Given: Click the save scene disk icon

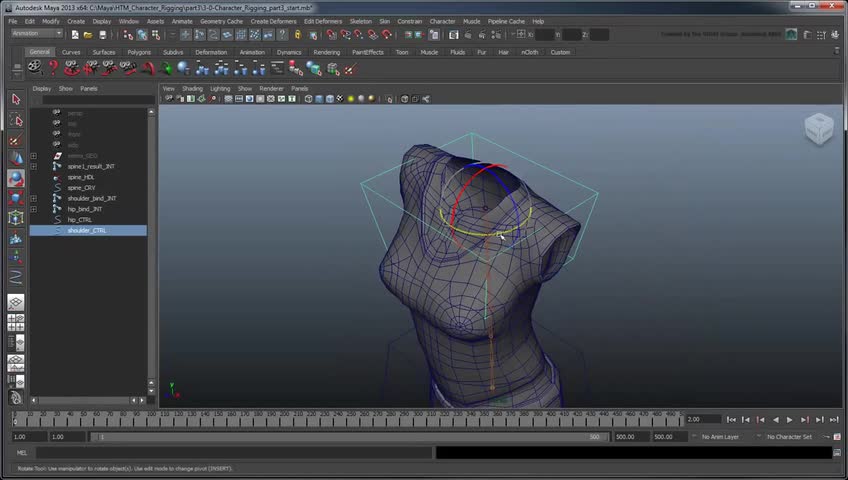Looking at the screenshot, I should pos(102,34).
